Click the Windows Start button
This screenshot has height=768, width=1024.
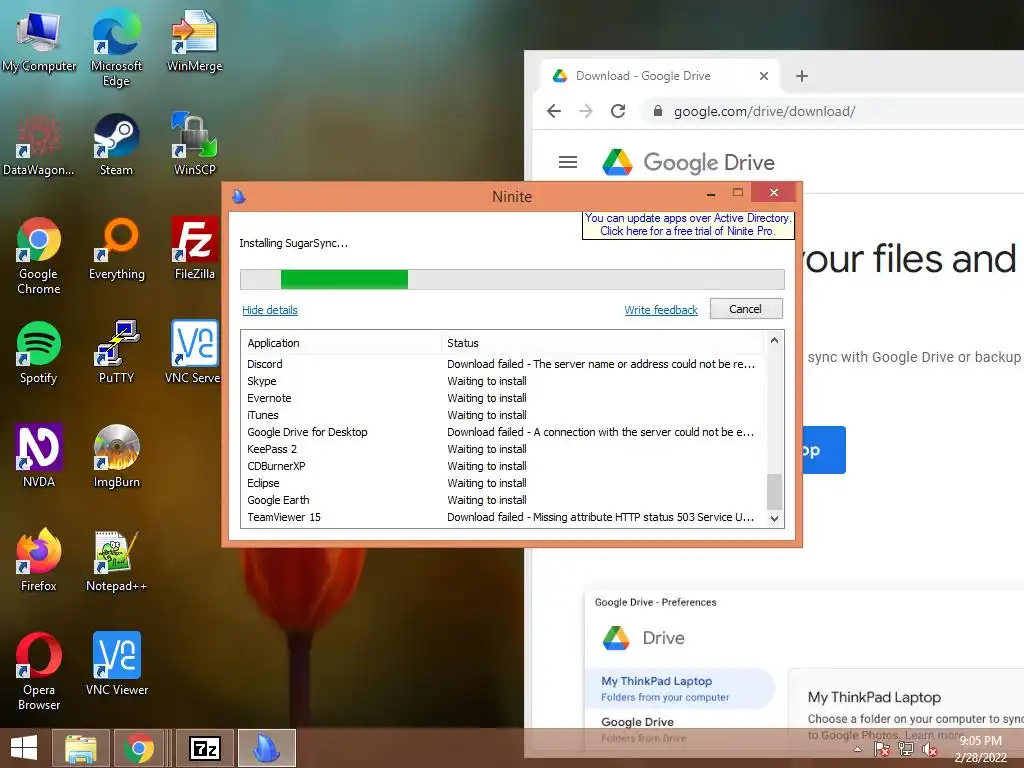24,748
